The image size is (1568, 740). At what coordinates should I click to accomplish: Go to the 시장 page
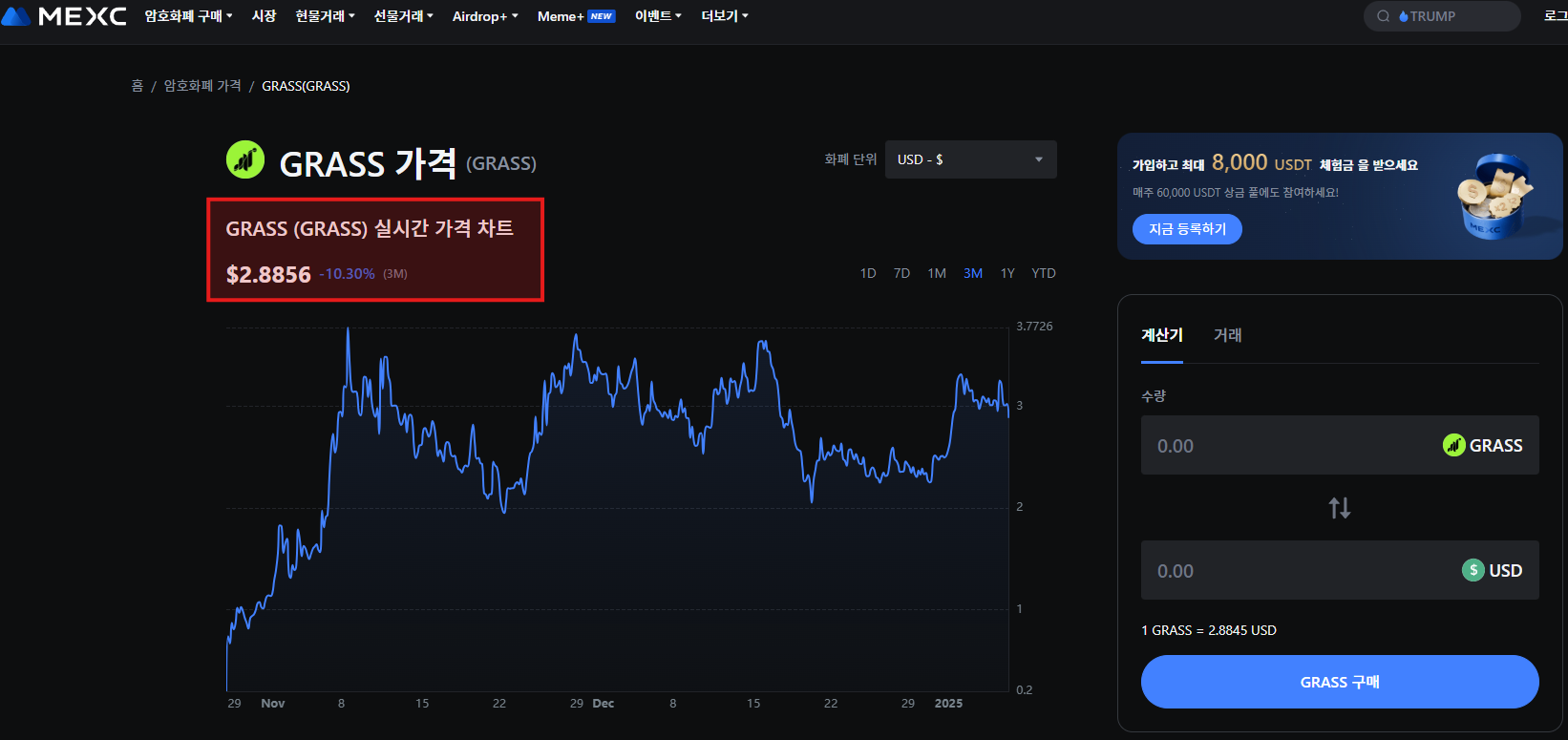pyautogui.click(x=264, y=16)
